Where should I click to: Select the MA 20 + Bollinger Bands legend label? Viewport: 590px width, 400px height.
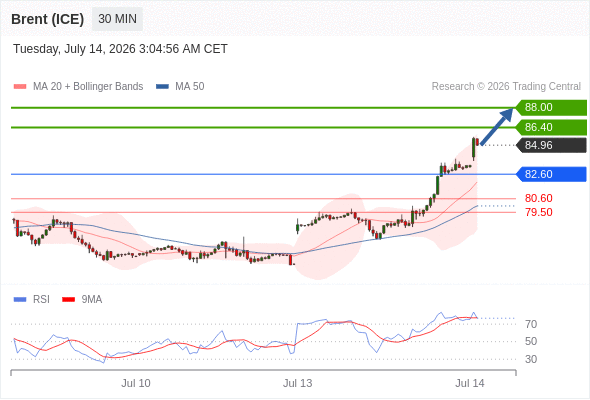(88, 87)
